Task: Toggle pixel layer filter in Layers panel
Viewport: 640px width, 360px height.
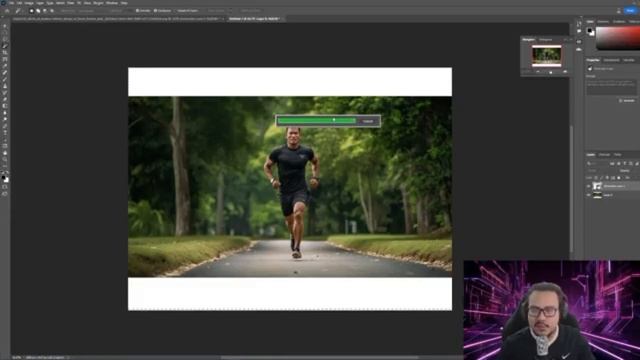Action: 612,164
